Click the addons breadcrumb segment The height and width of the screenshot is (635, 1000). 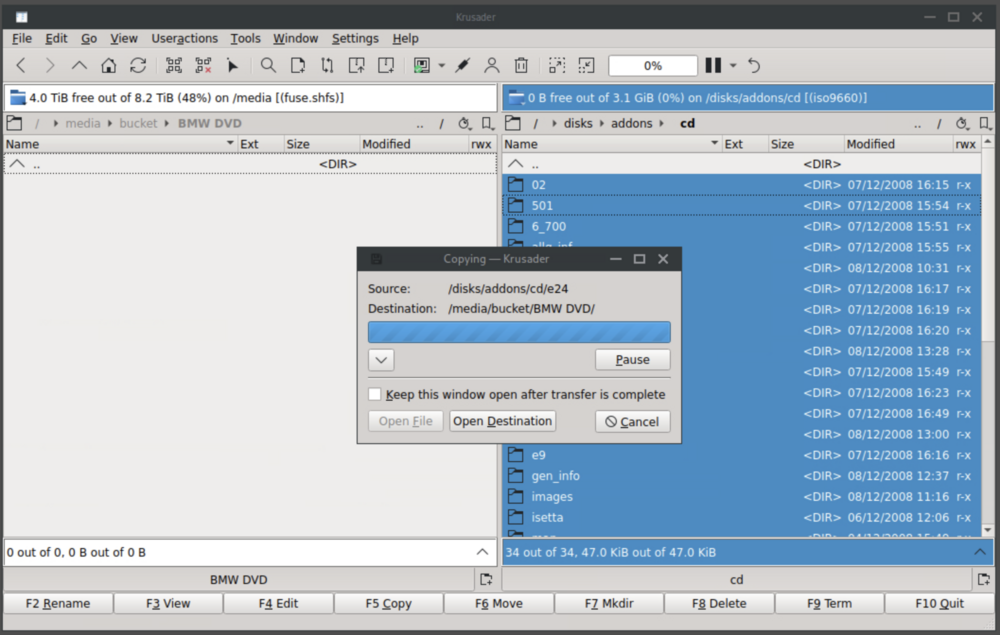(631, 123)
